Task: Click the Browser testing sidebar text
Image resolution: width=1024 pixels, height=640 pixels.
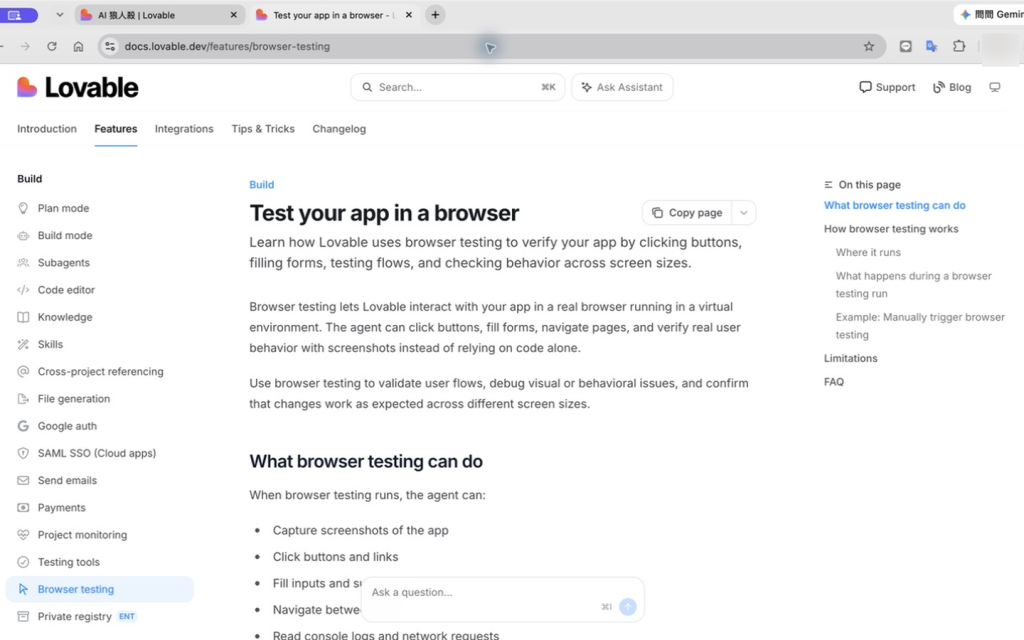Action: coord(76,589)
